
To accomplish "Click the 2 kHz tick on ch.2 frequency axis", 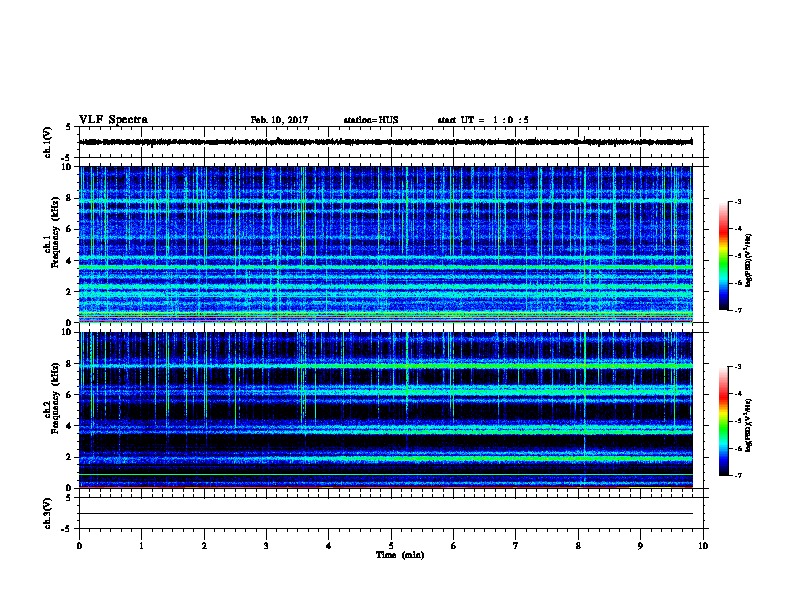I will (69, 457).
